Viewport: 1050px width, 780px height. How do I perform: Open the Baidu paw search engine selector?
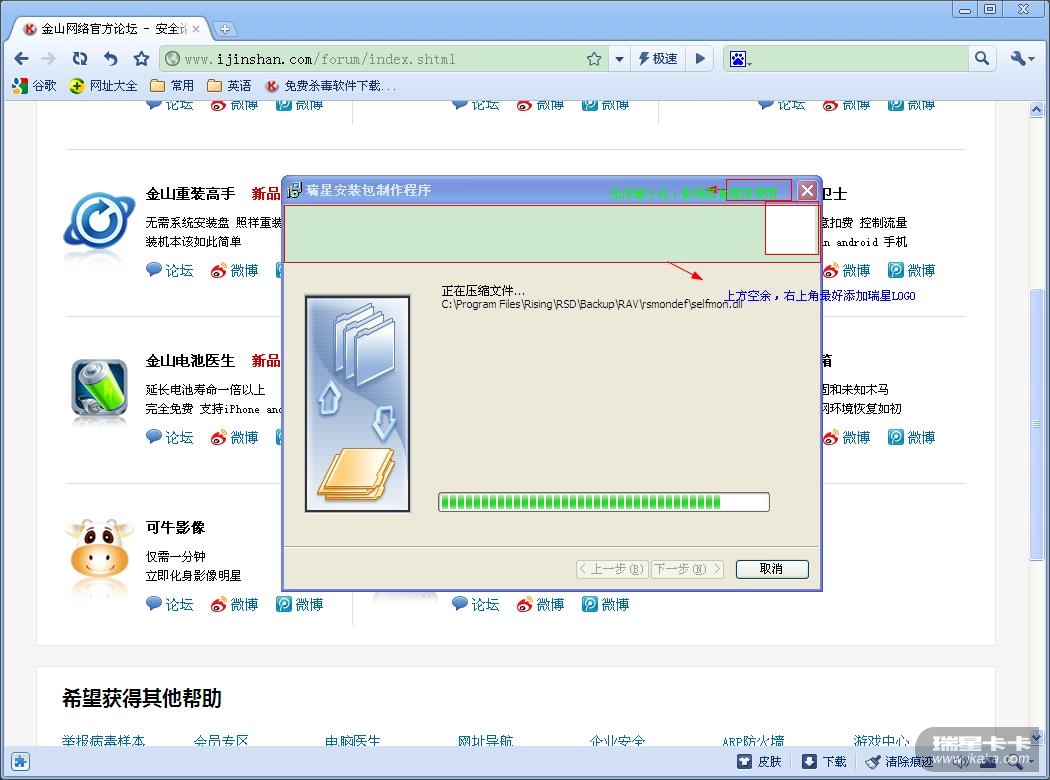coord(739,59)
